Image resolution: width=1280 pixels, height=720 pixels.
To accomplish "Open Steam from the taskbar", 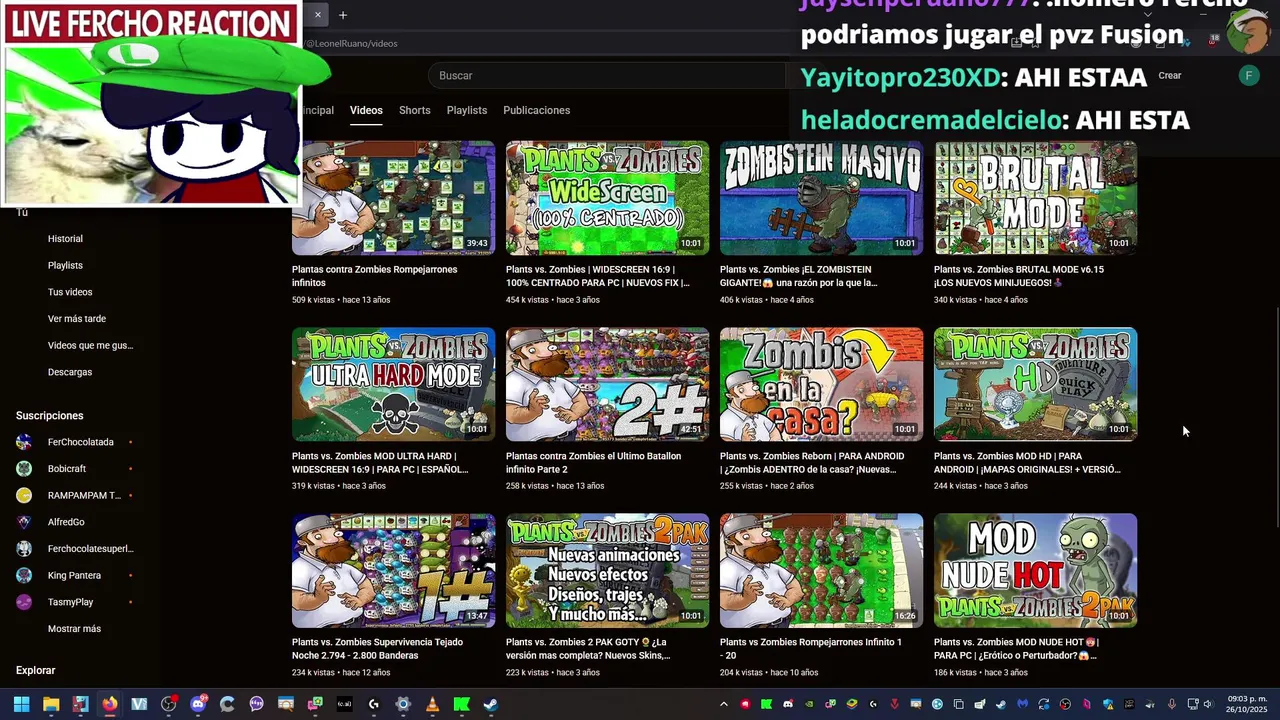I will pos(491,704).
